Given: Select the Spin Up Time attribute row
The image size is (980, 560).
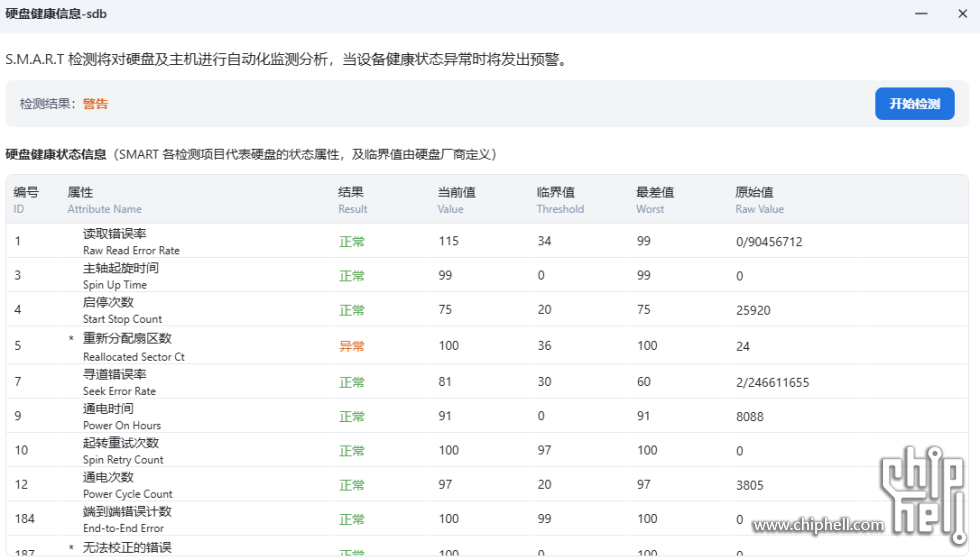Looking at the screenshot, I should [x=120, y=276].
